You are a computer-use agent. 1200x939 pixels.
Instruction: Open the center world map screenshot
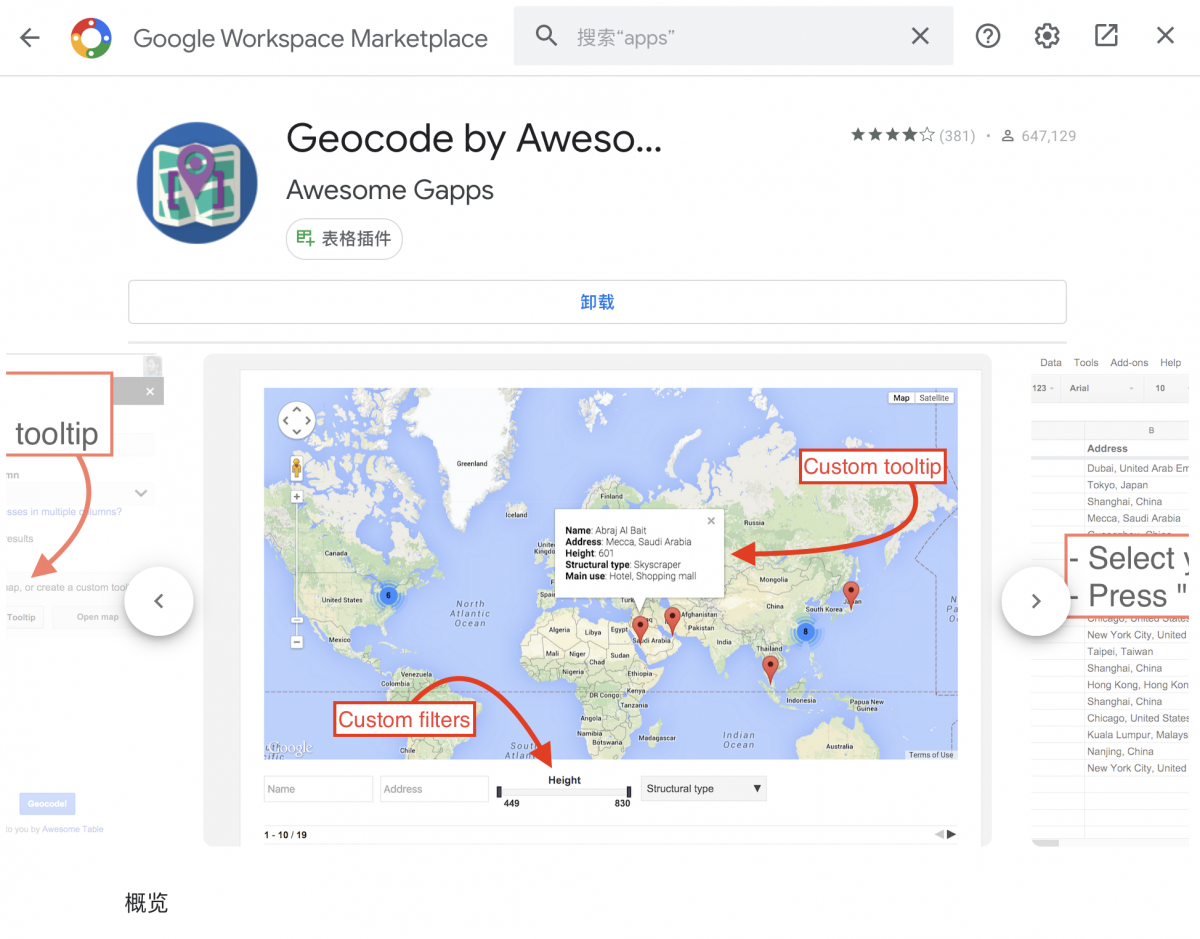coord(597,600)
